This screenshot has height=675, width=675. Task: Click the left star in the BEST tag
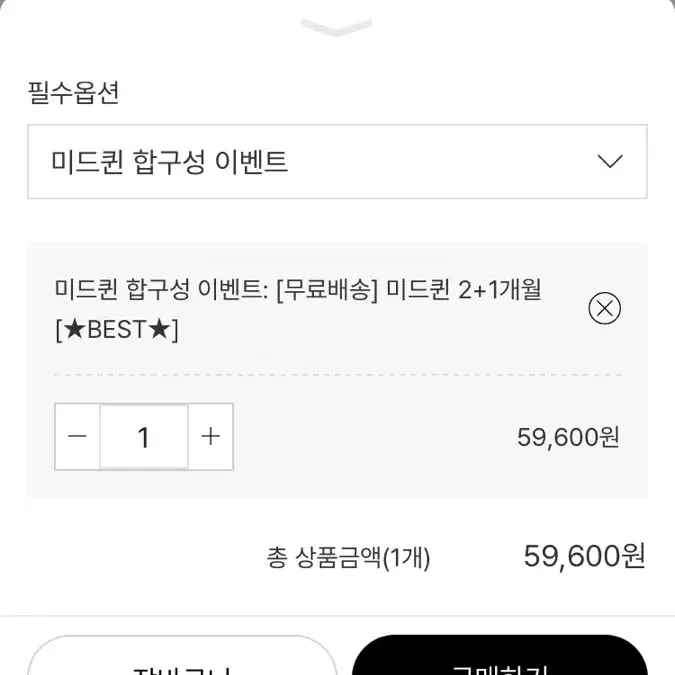[76, 330]
